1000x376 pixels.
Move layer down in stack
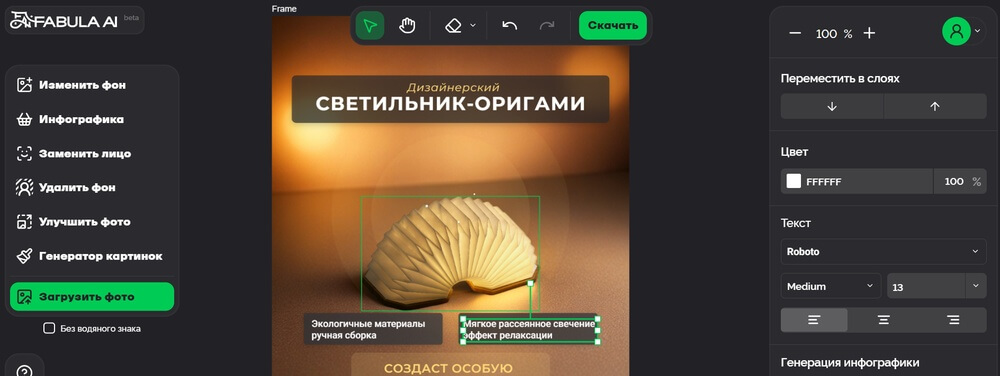click(x=832, y=106)
